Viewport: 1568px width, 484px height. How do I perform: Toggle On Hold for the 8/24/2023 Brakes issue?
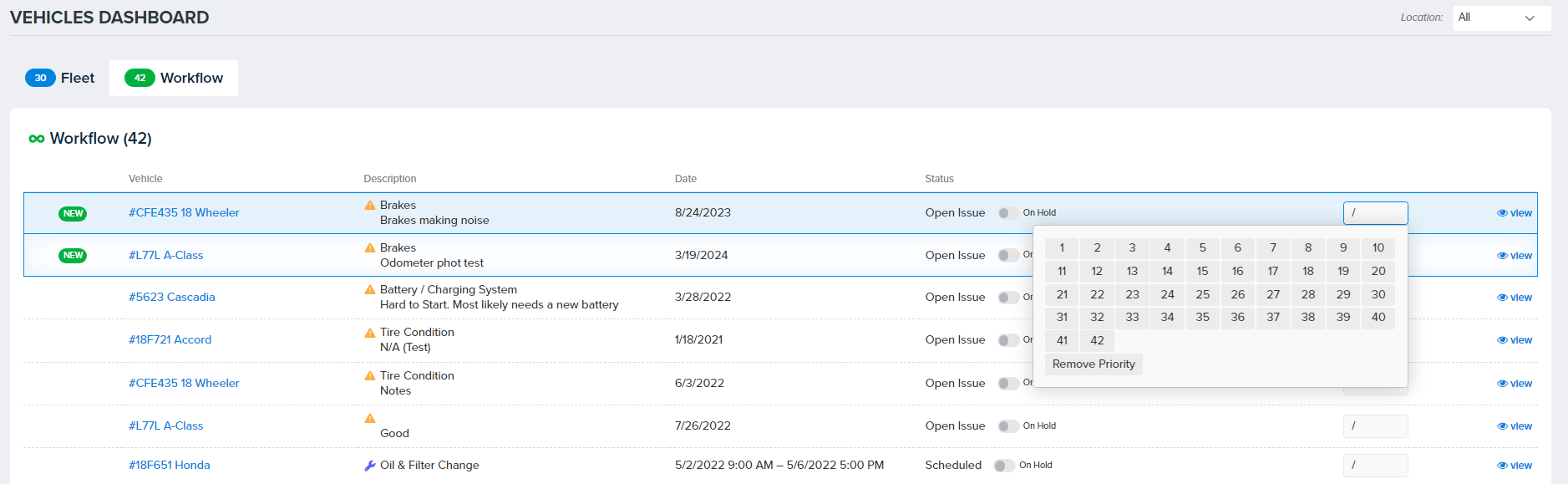1007,213
